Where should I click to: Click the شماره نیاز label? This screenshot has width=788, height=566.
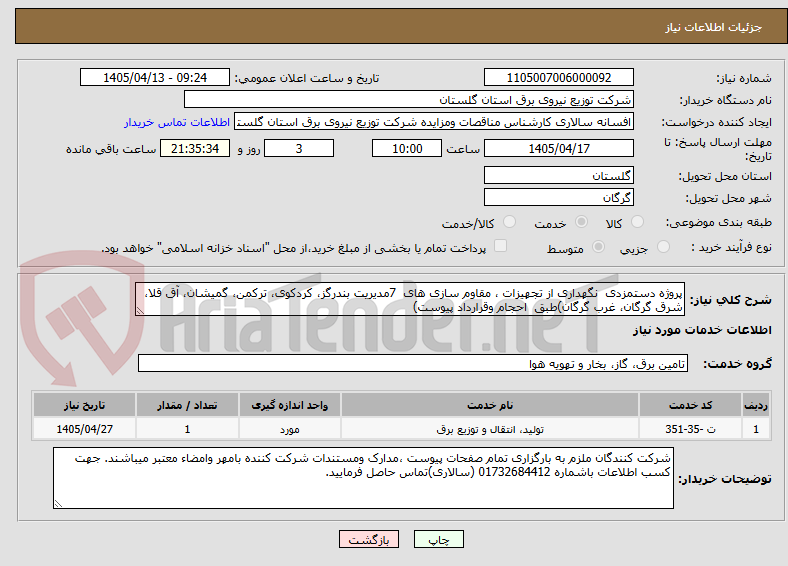[x=744, y=78]
